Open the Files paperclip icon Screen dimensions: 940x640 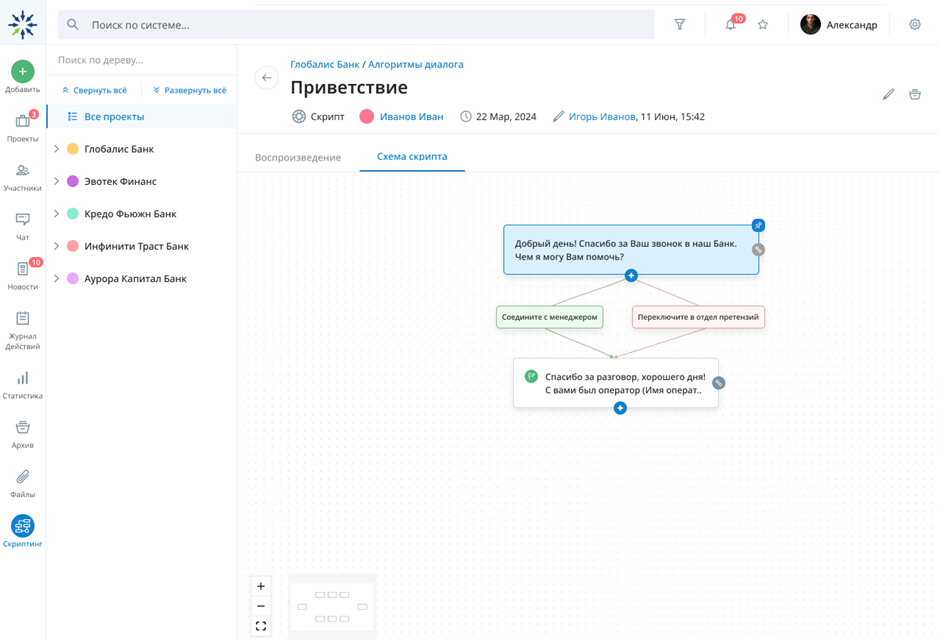pyautogui.click(x=22, y=476)
